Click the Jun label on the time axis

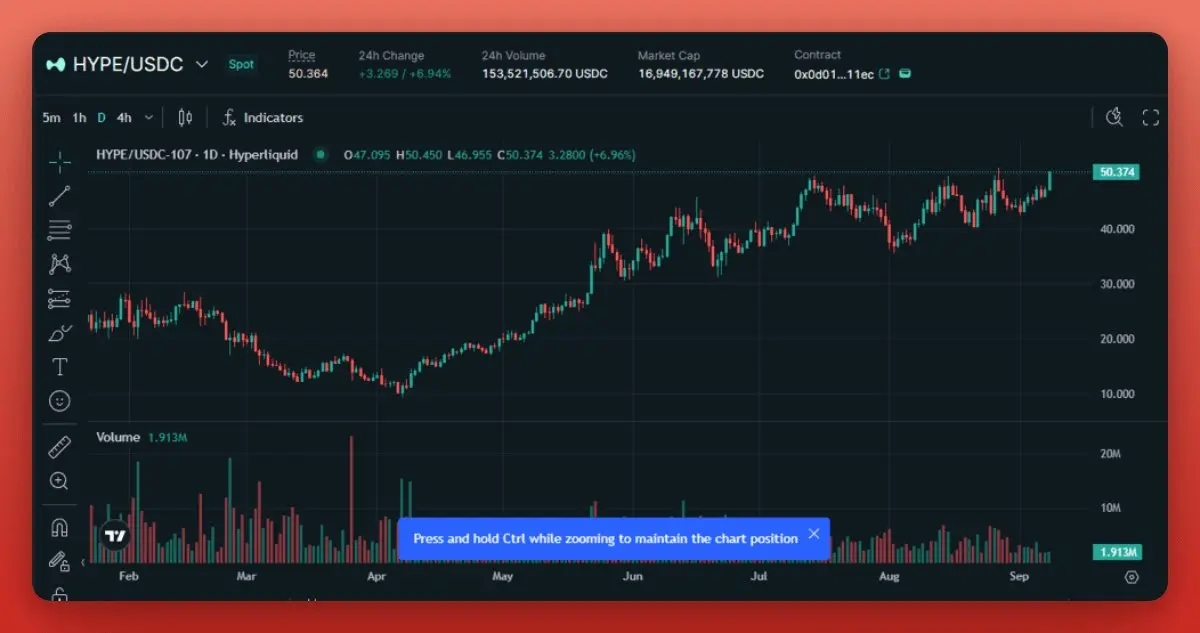click(x=632, y=577)
